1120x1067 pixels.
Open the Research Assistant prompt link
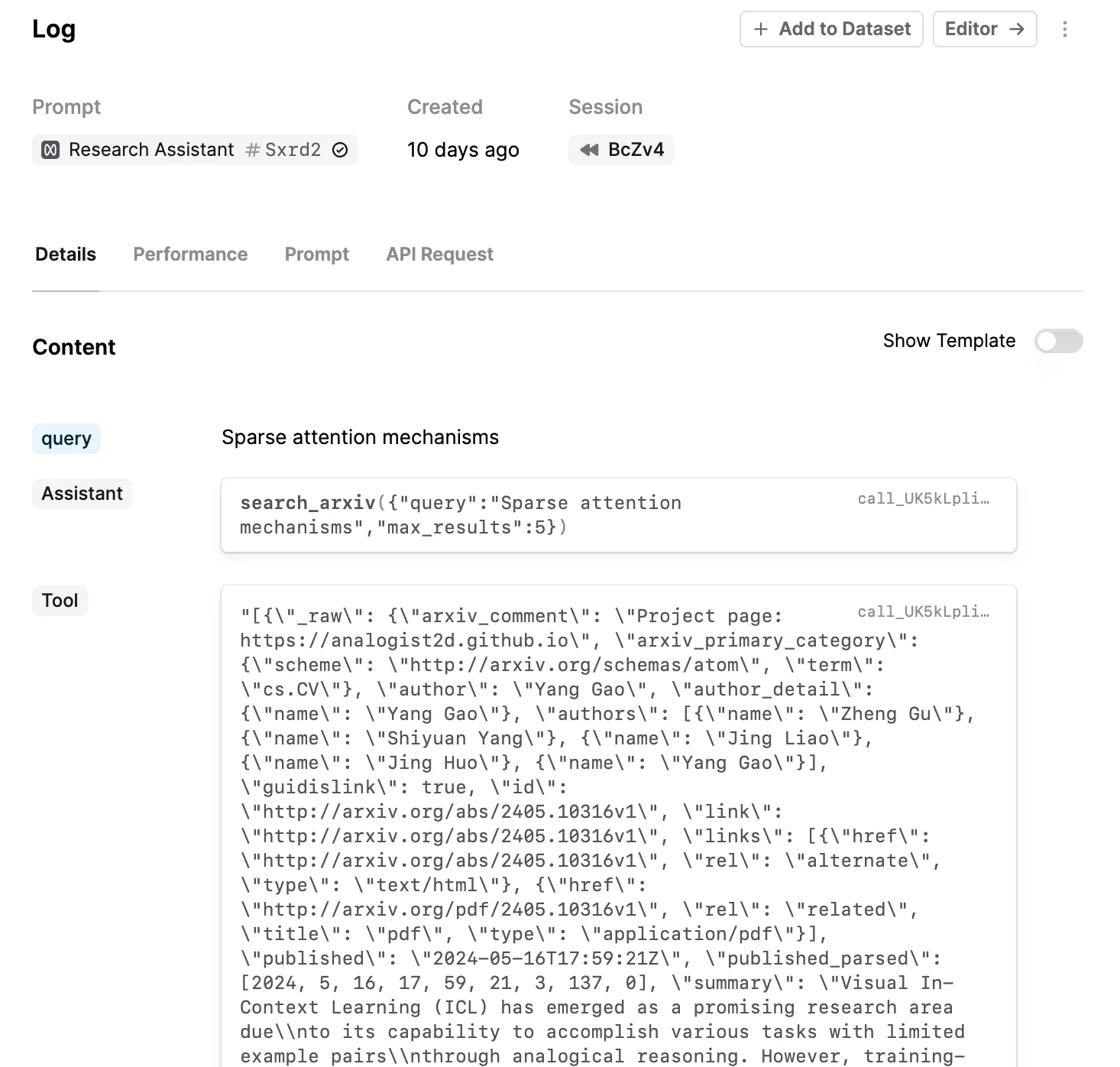[x=195, y=150]
